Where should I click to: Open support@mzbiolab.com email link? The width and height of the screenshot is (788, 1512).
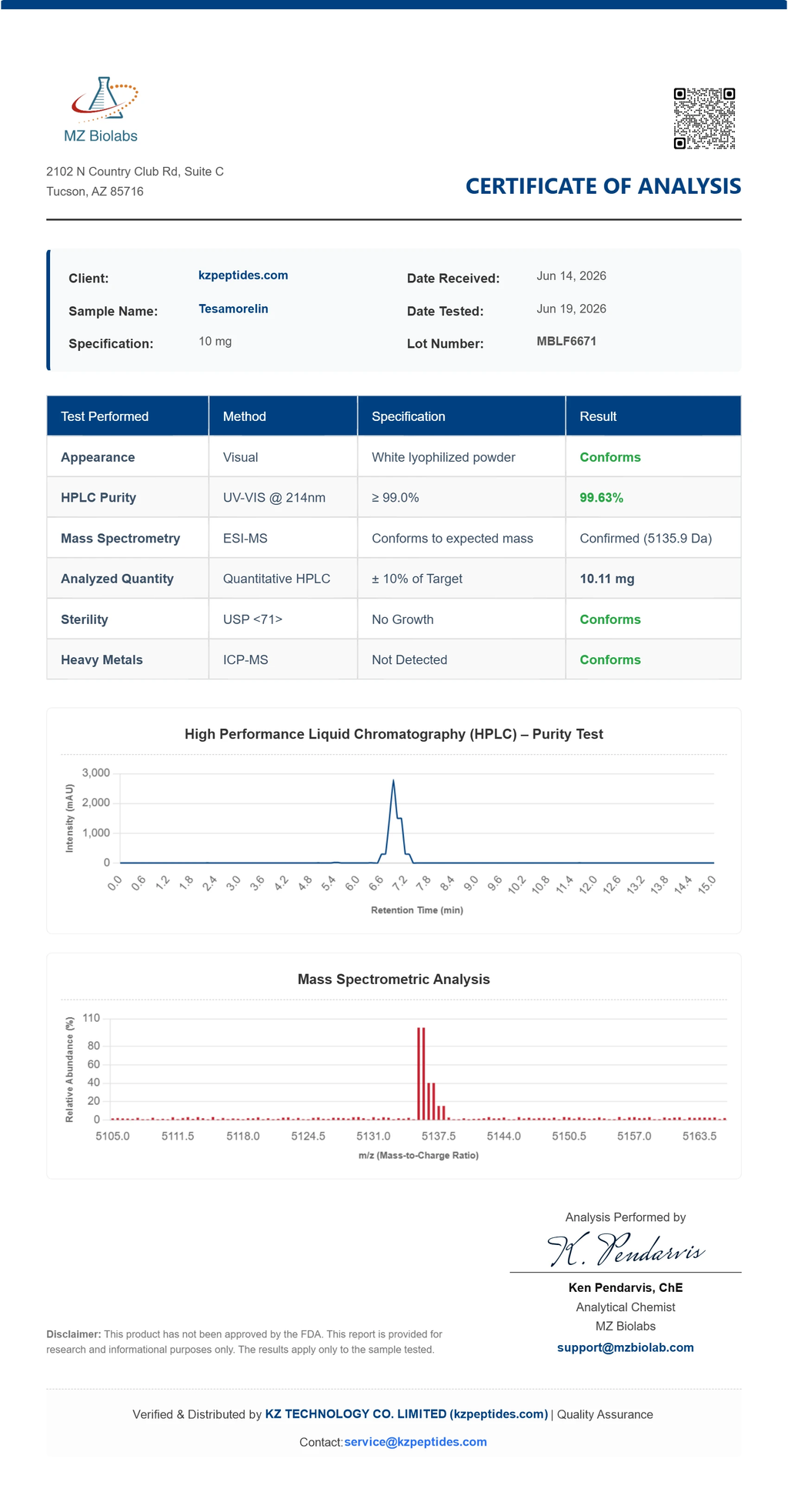(626, 1348)
